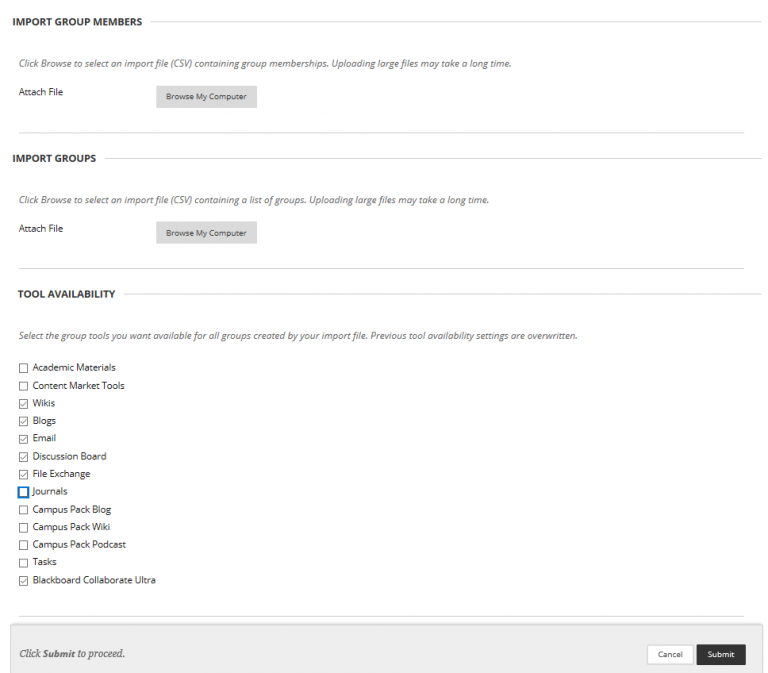Viewport: 768px width, 673px height.
Task: Check the Academic Materials checkbox
Action: coord(24,368)
